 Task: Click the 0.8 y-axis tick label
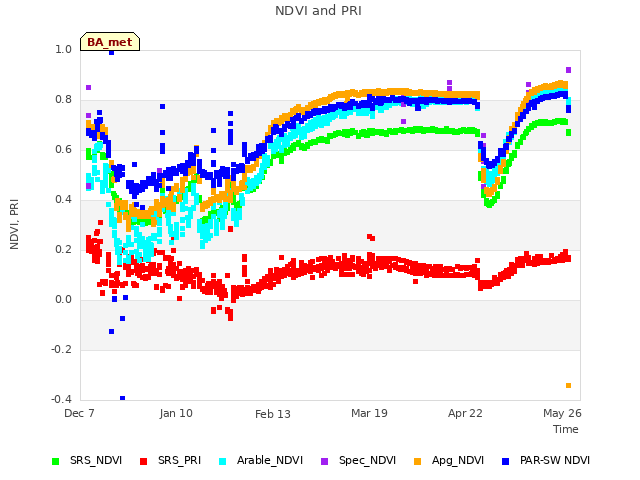click(x=63, y=100)
